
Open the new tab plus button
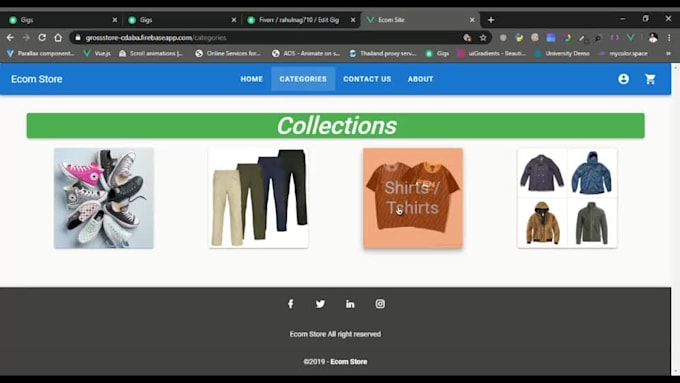(x=491, y=20)
